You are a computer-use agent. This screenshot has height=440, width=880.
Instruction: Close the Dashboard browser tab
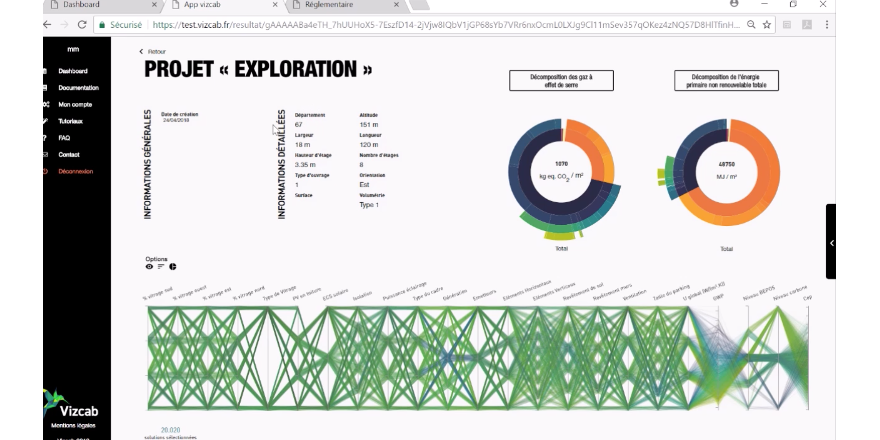tap(154, 4)
